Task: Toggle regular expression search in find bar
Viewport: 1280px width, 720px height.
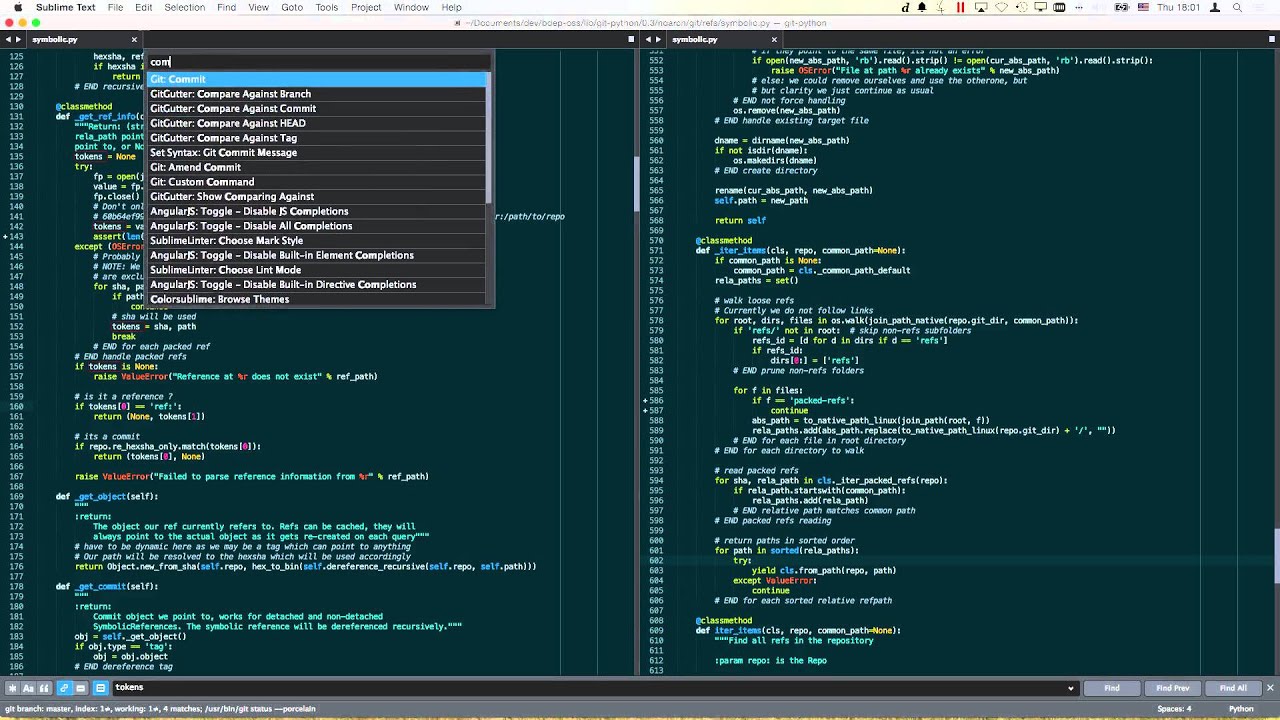Action: pos(13,688)
